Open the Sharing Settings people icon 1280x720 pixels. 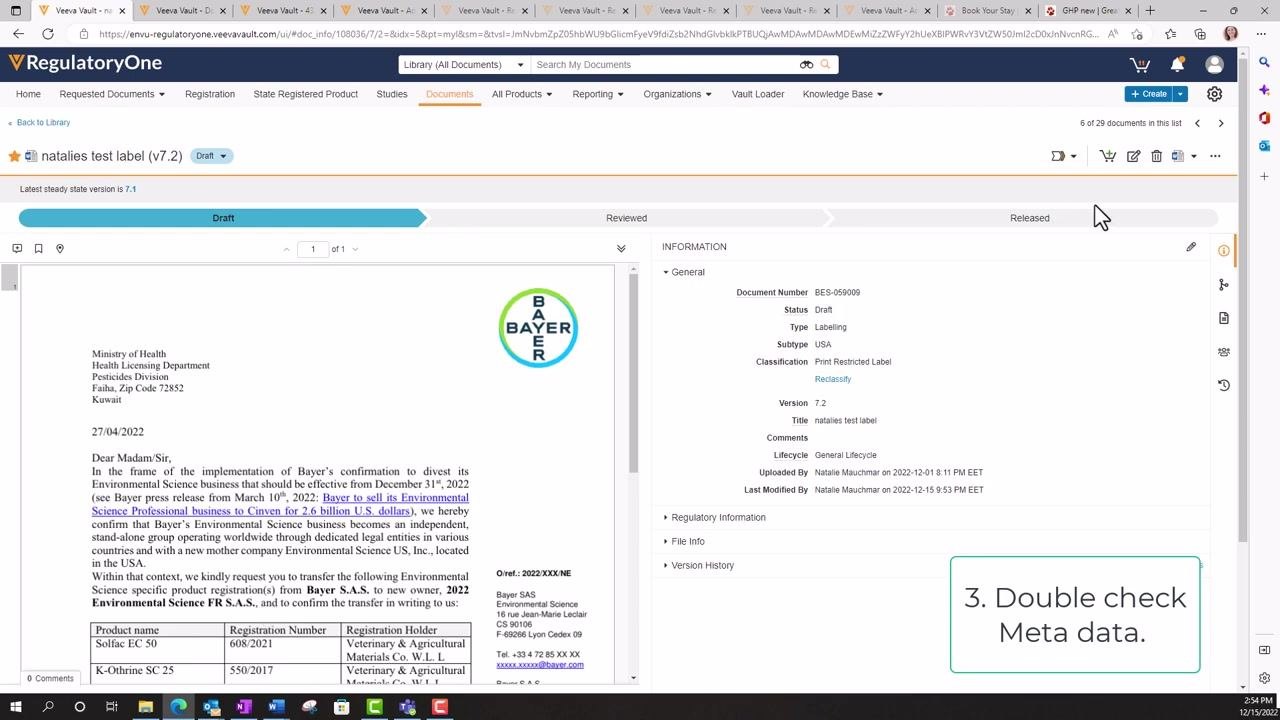click(1224, 352)
